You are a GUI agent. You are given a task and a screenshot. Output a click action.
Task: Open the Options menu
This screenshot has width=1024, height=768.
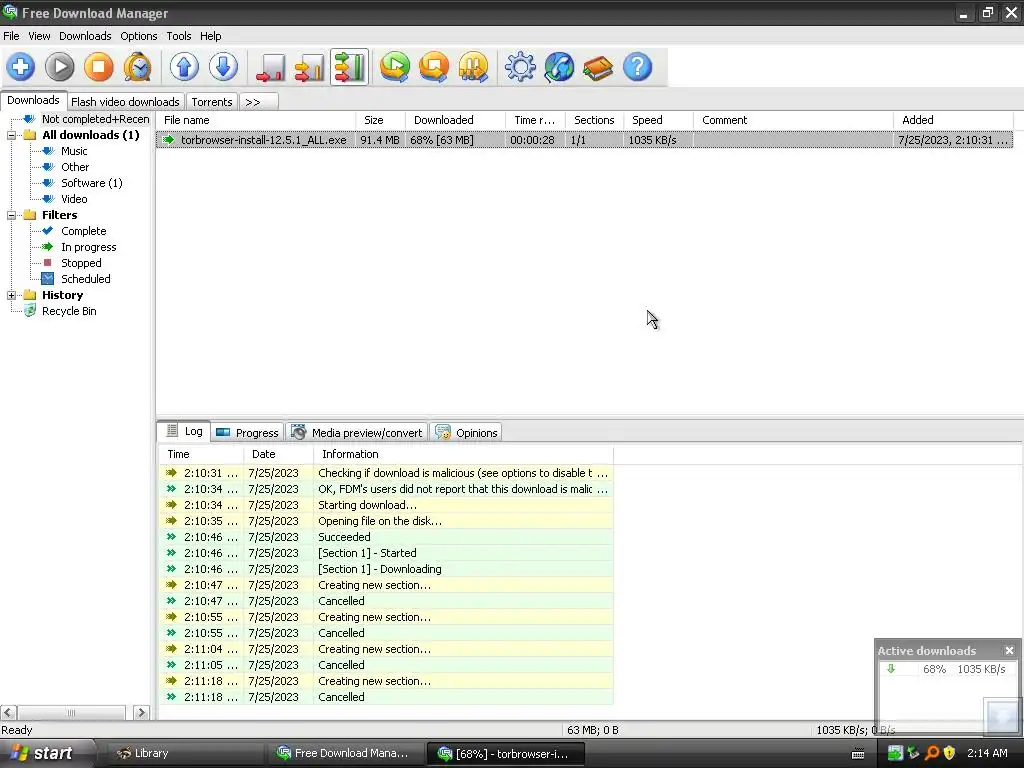138,36
